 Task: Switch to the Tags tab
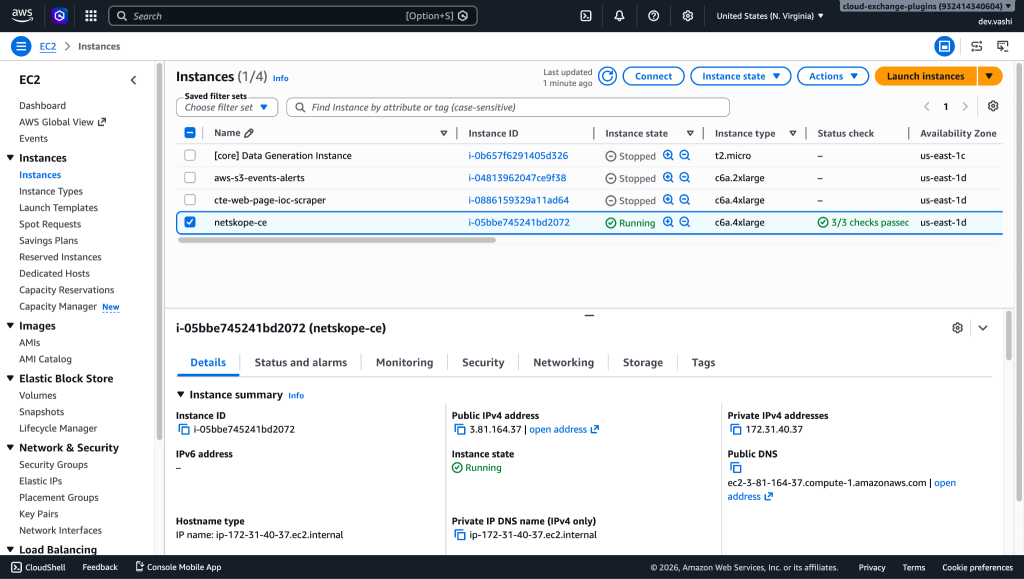tap(703, 362)
